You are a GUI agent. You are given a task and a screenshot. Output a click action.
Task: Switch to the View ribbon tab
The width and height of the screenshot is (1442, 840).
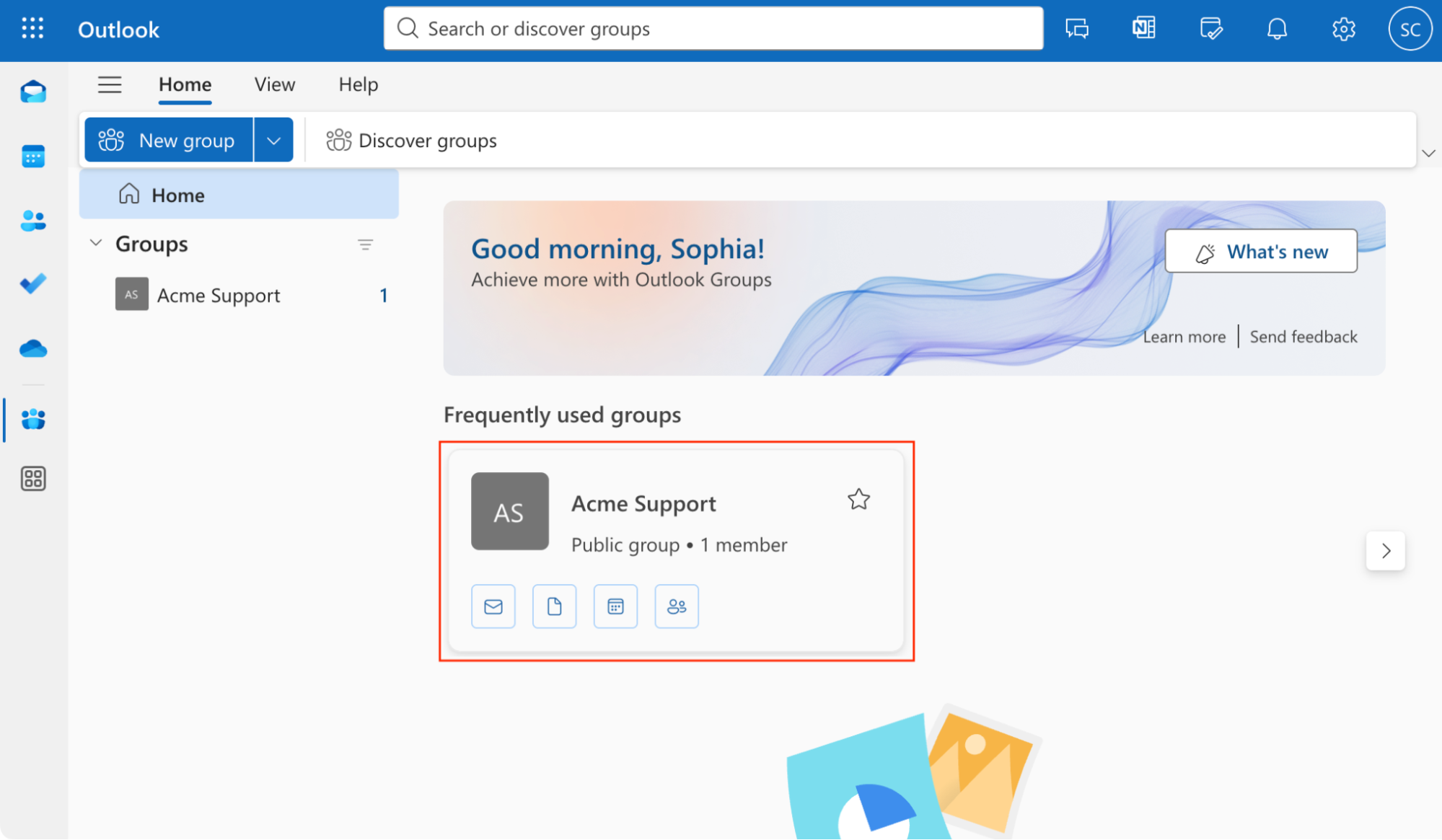coord(275,84)
